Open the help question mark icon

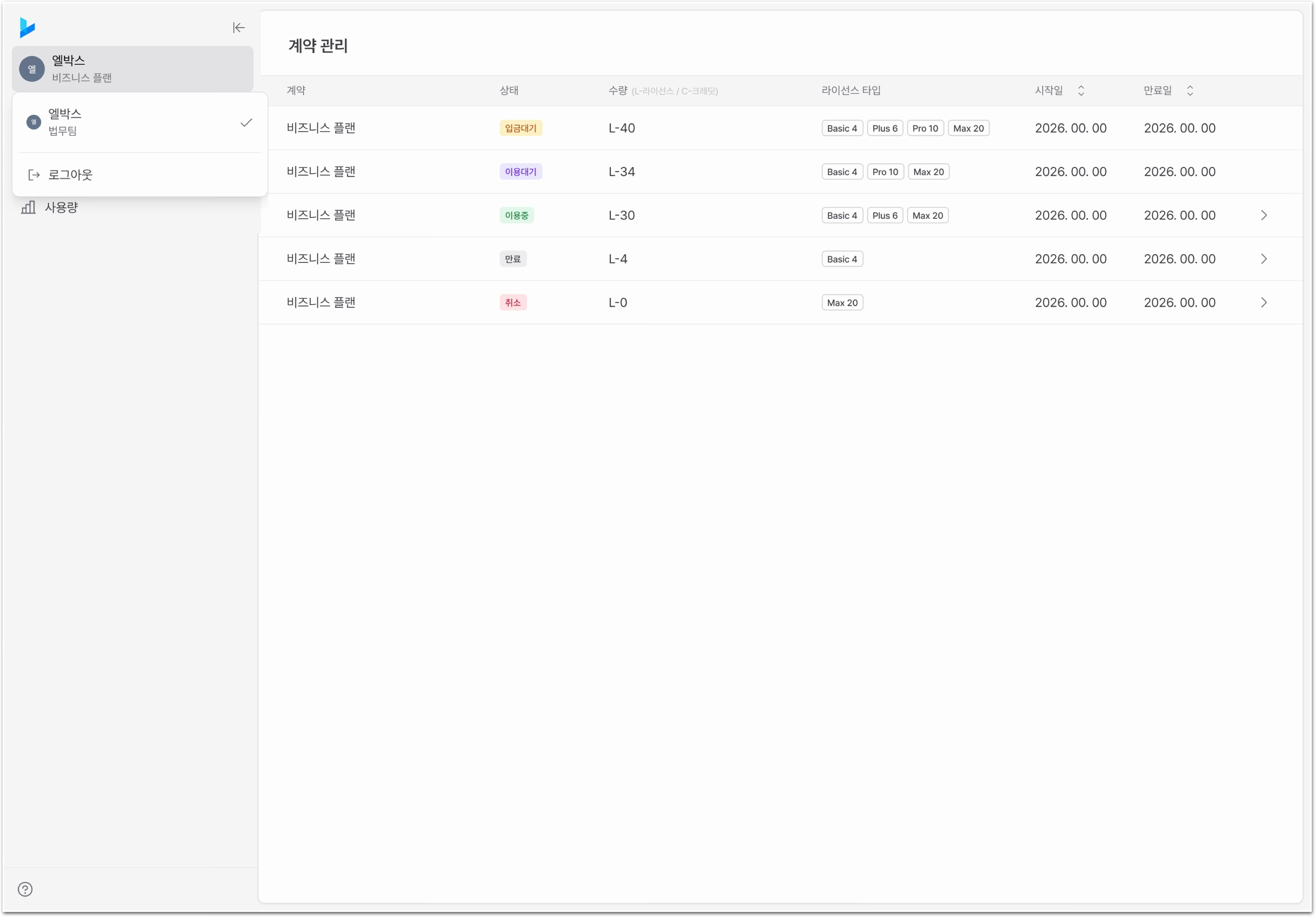pos(25,890)
